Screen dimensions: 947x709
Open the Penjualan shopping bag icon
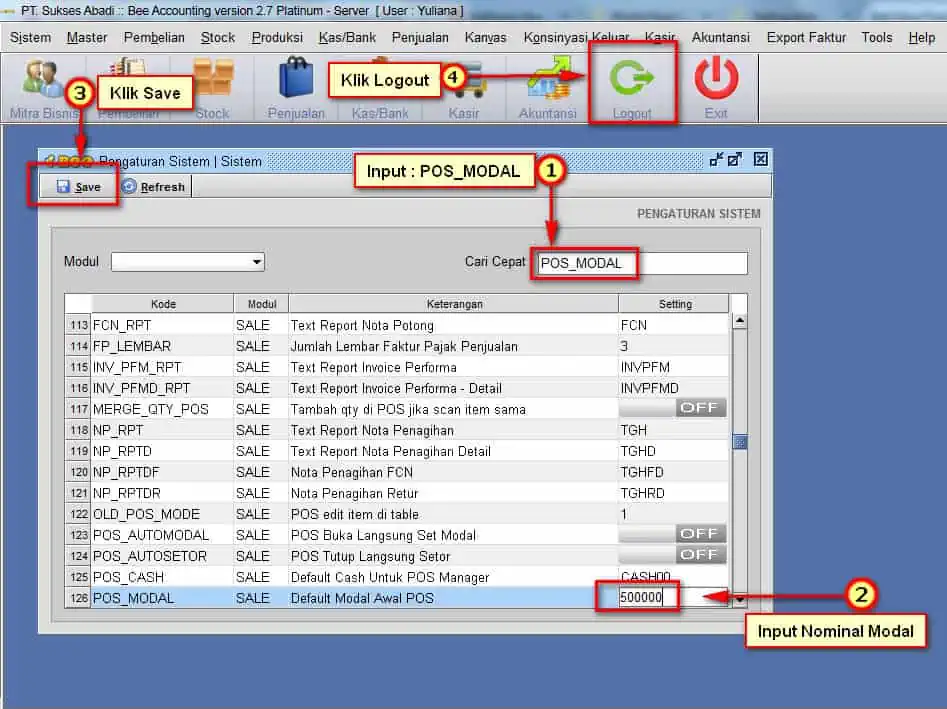[x=296, y=77]
